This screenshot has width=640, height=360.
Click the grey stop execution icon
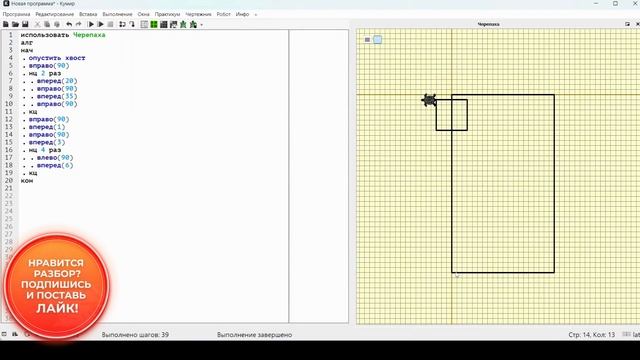point(110,24)
